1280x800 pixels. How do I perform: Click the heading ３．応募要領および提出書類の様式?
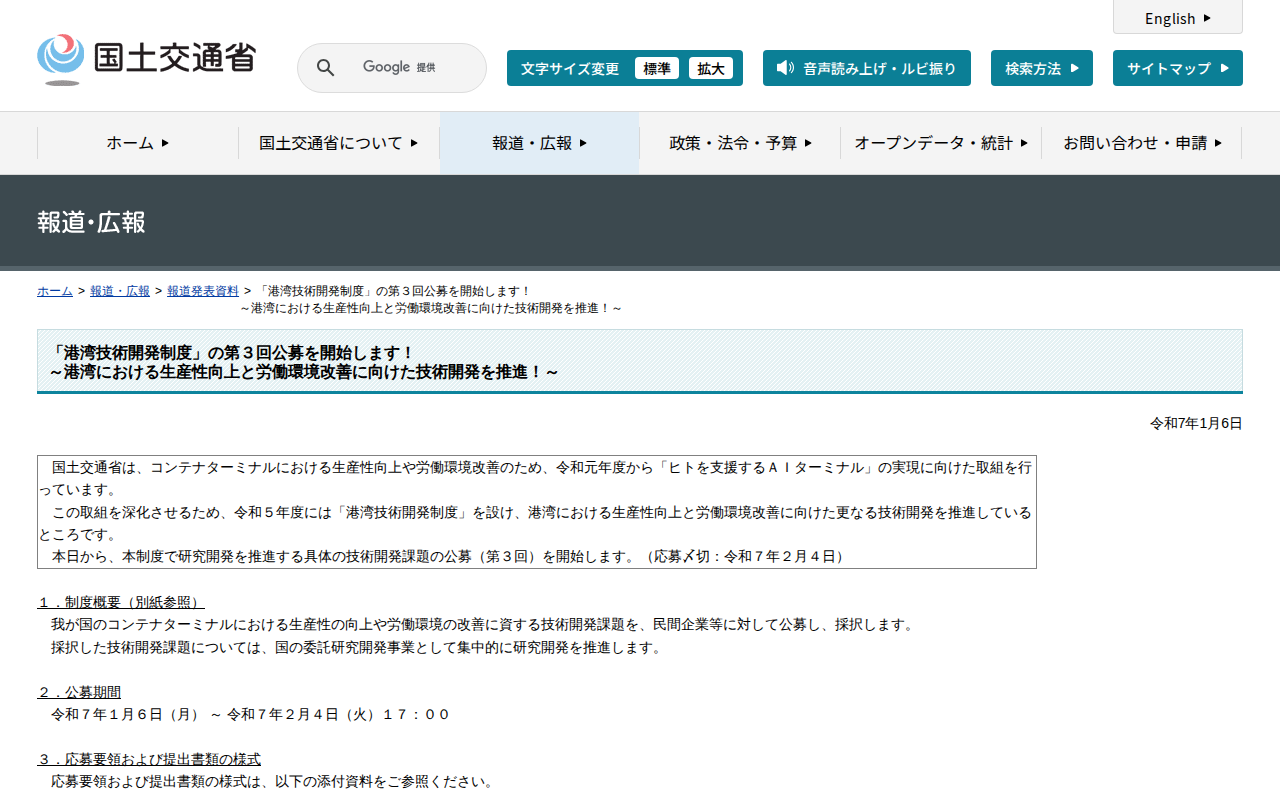tap(149, 759)
